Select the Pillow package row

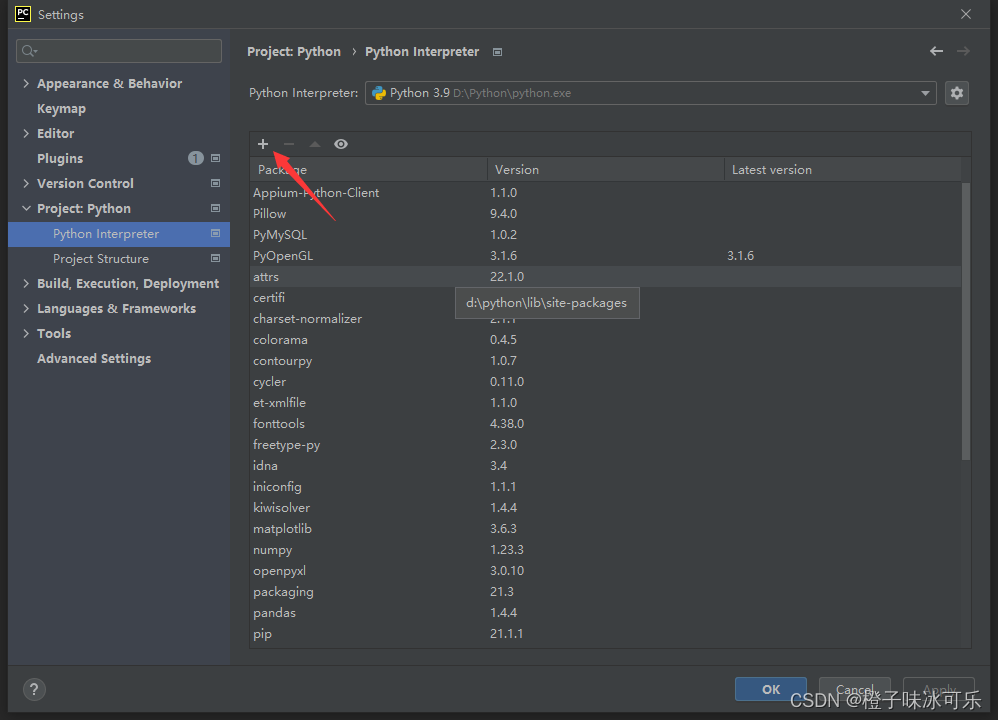click(605, 213)
